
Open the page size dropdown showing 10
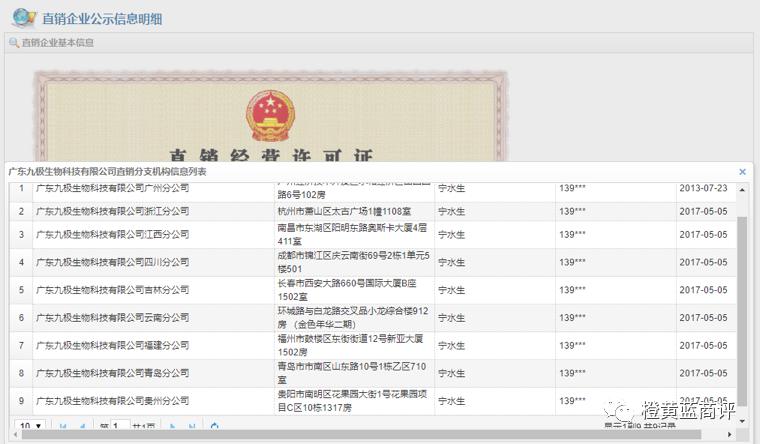coord(30,427)
